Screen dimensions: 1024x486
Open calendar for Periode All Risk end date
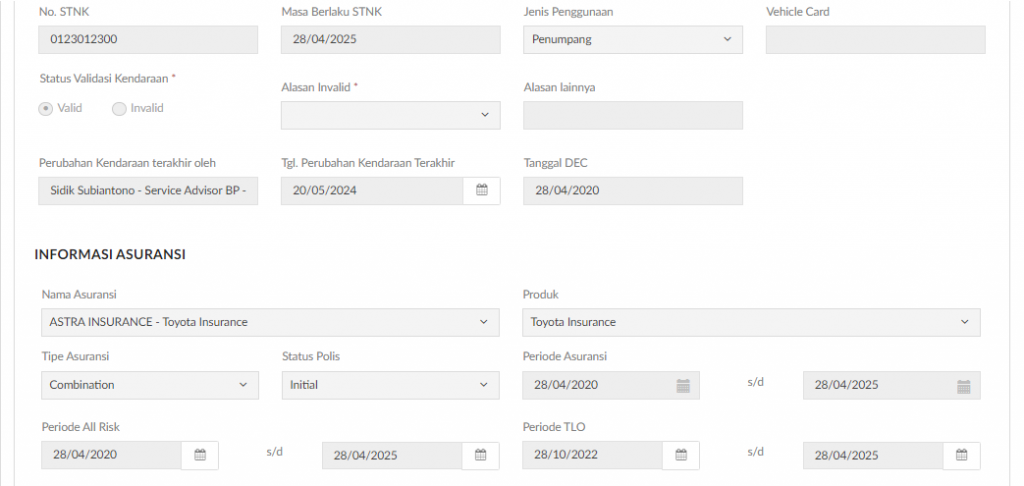click(481, 455)
